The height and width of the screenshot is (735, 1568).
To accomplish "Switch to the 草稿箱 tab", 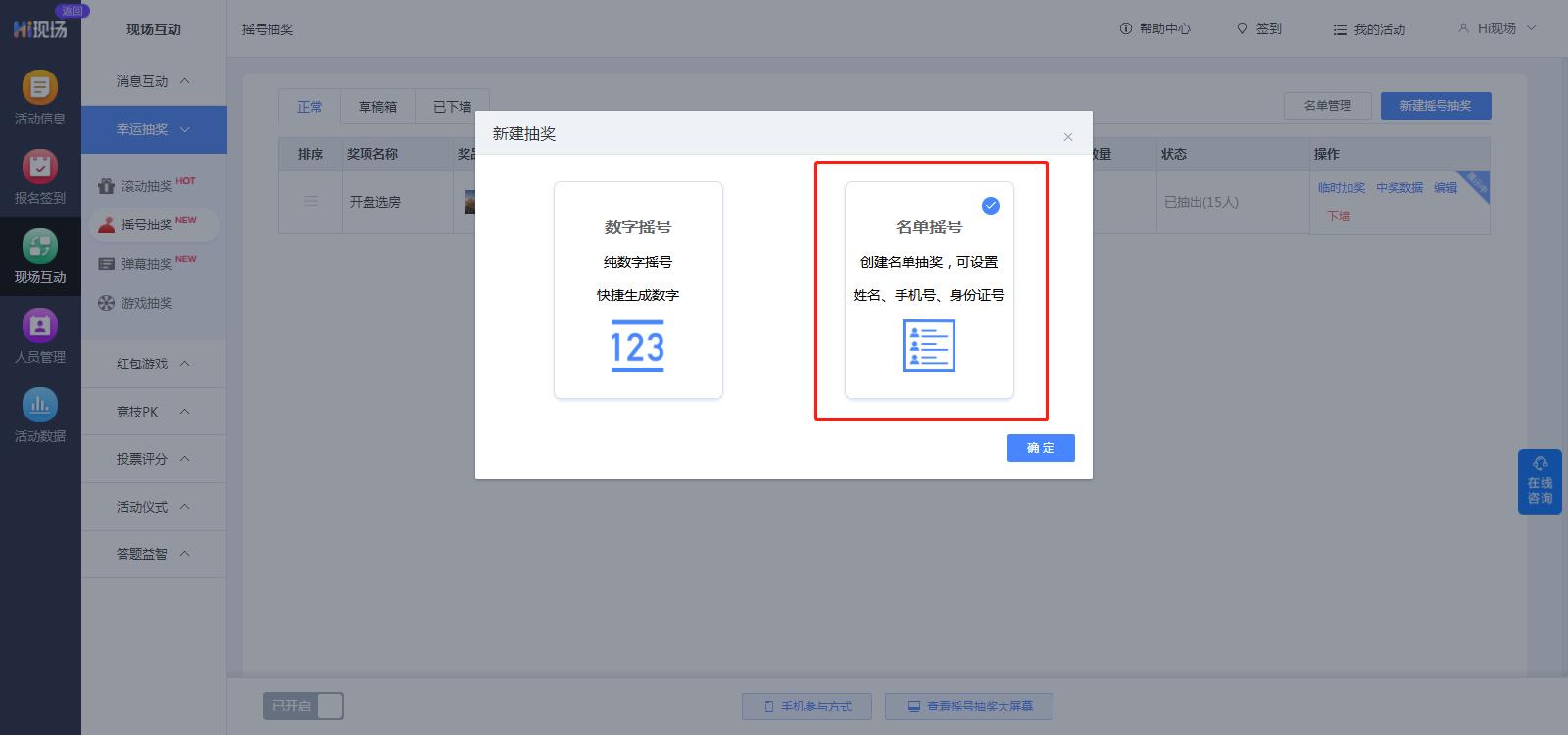I will click(x=377, y=106).
